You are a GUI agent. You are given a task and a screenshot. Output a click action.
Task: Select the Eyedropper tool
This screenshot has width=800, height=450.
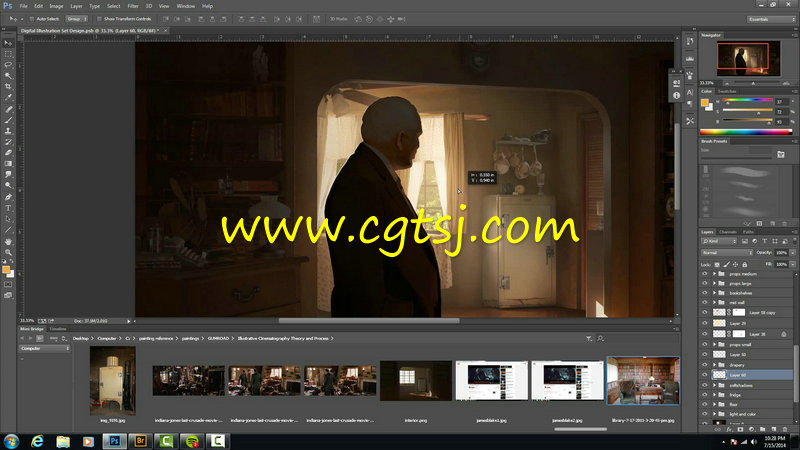tap(8, 97)
